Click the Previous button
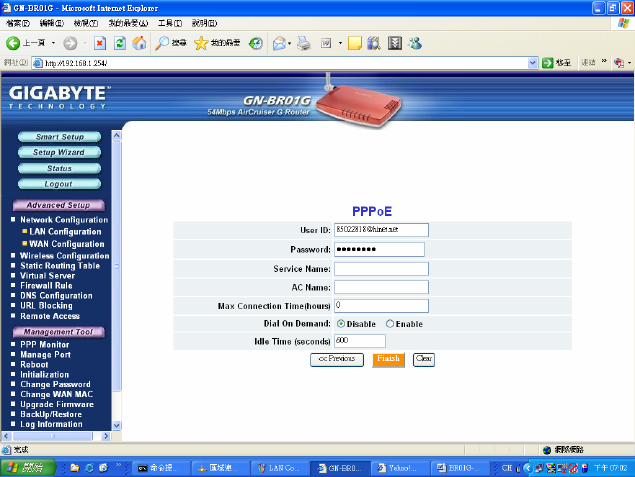Screen dimensions: 635x477 click(x=337, y=359)
